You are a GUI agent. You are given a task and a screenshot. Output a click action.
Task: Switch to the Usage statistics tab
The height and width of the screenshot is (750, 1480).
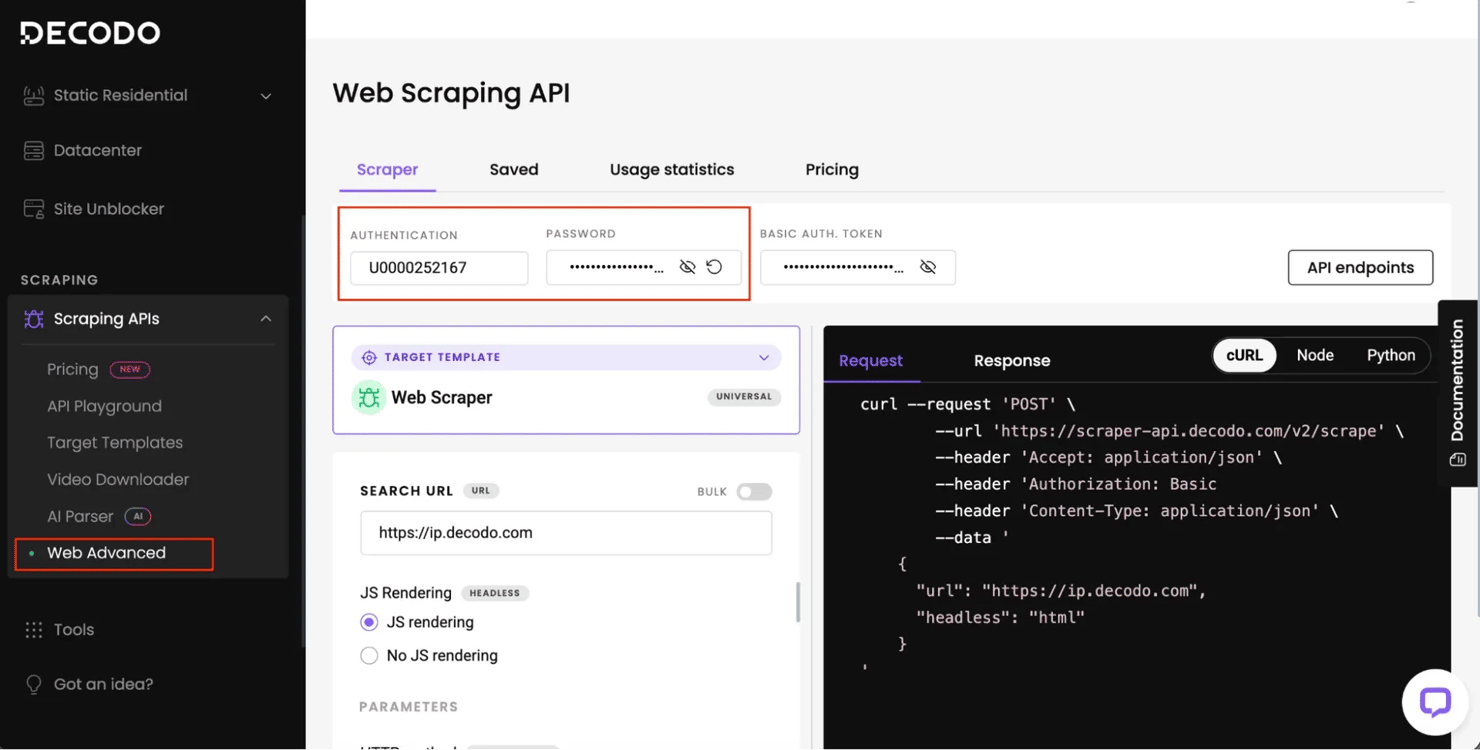[x=671, y=170]
